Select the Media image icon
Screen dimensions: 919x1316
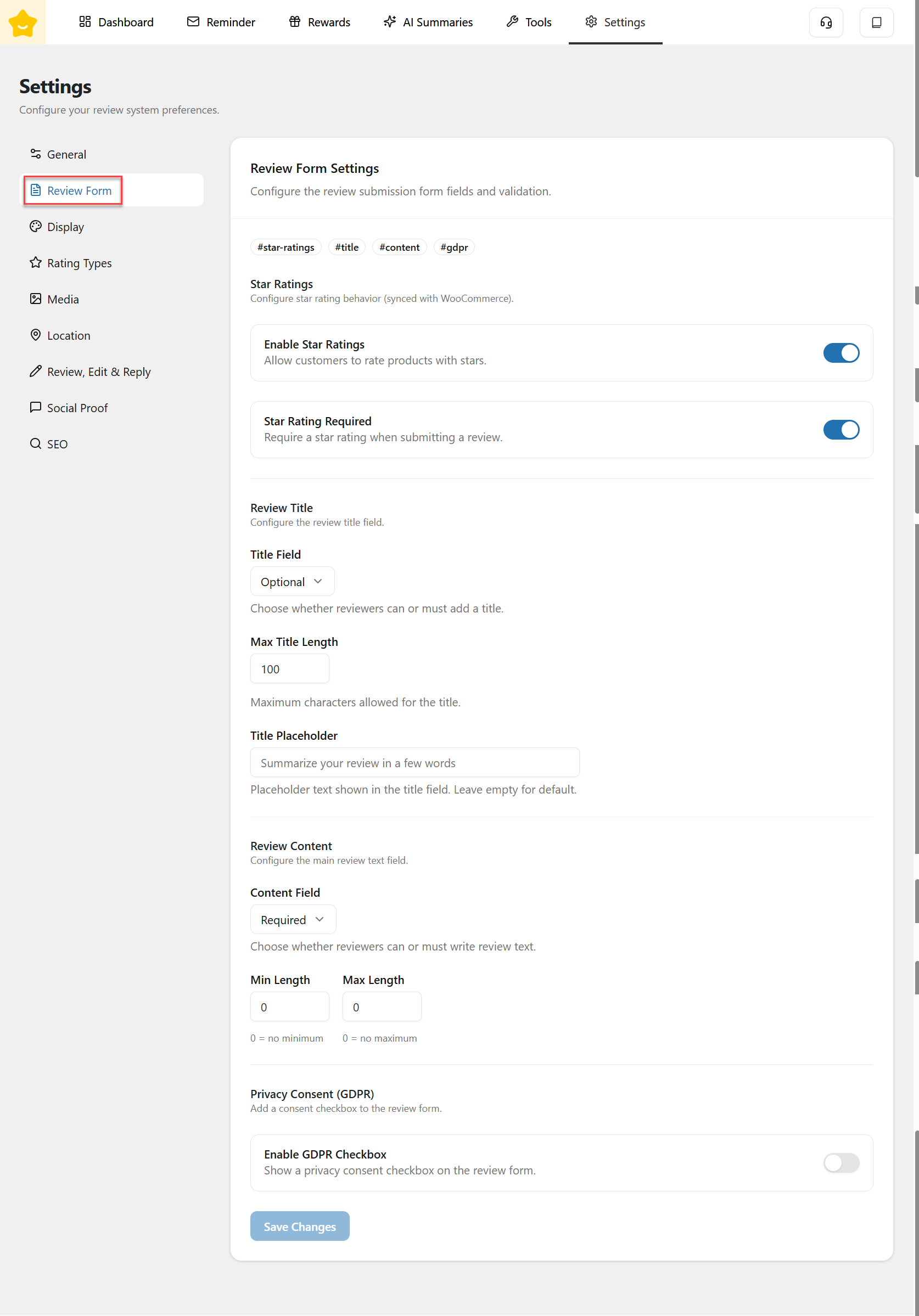pos(36,299)
